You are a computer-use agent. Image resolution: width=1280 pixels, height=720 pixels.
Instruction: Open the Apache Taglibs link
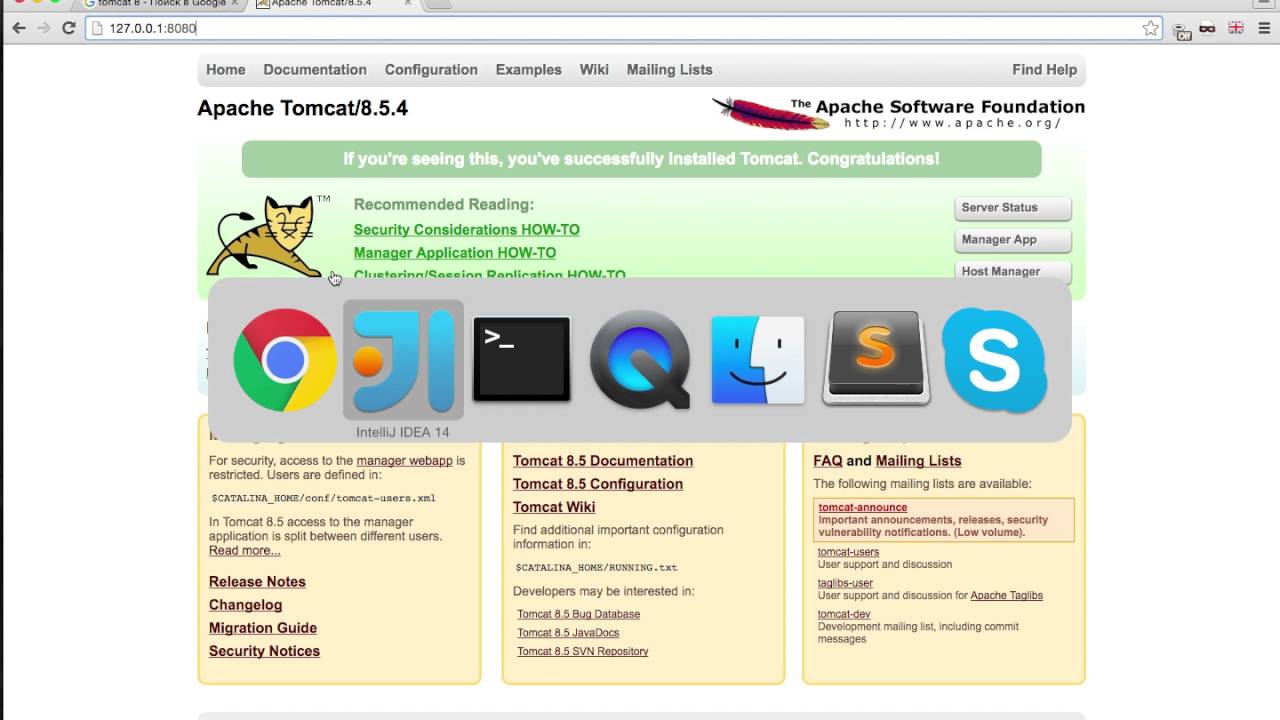coord(1006,596)
